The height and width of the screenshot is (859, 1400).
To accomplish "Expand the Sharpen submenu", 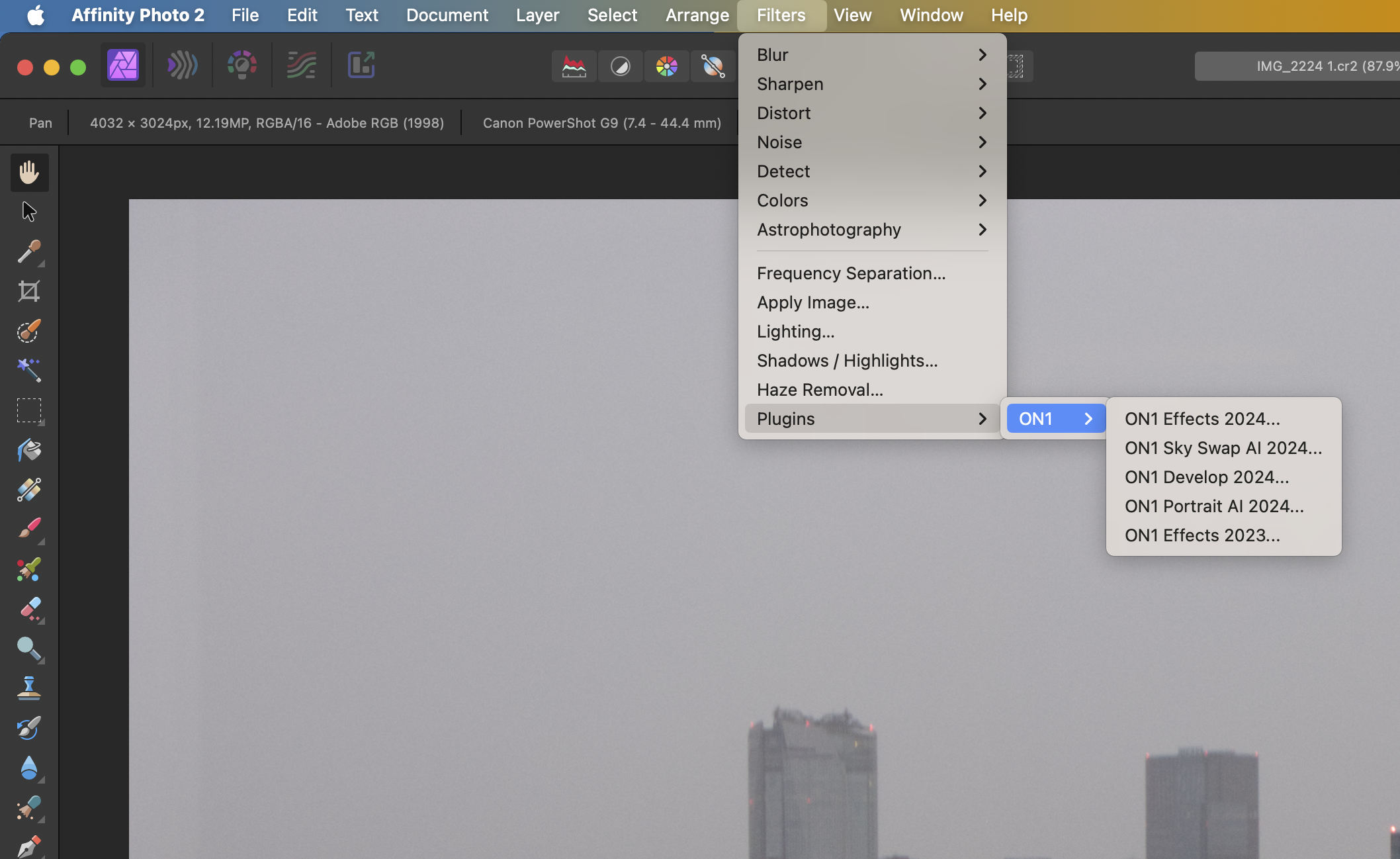I will pos(872,84).
